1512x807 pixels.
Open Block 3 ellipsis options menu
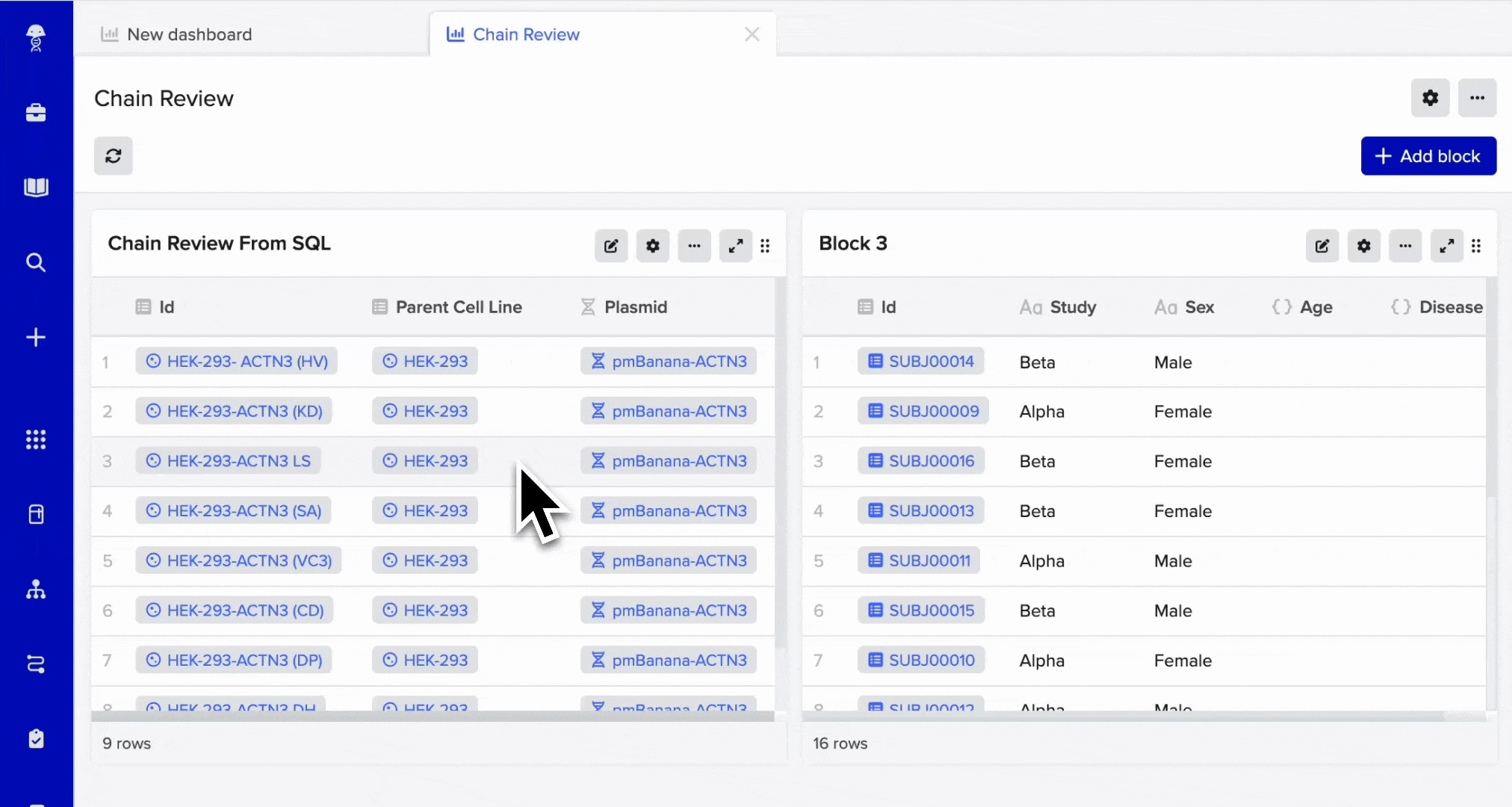tap(1405, 246)
